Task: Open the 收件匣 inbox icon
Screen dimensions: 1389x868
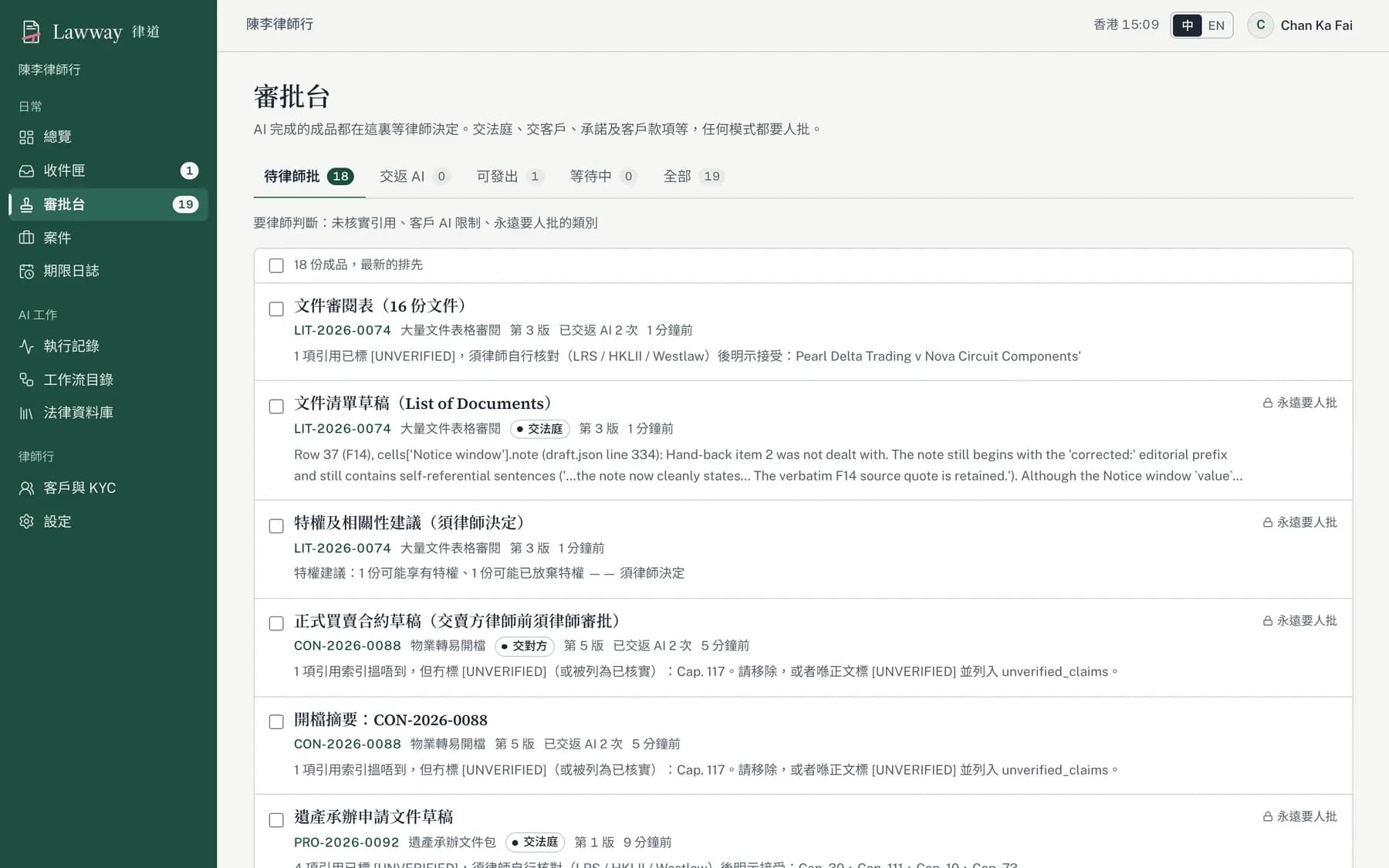Action: (26, 171)
